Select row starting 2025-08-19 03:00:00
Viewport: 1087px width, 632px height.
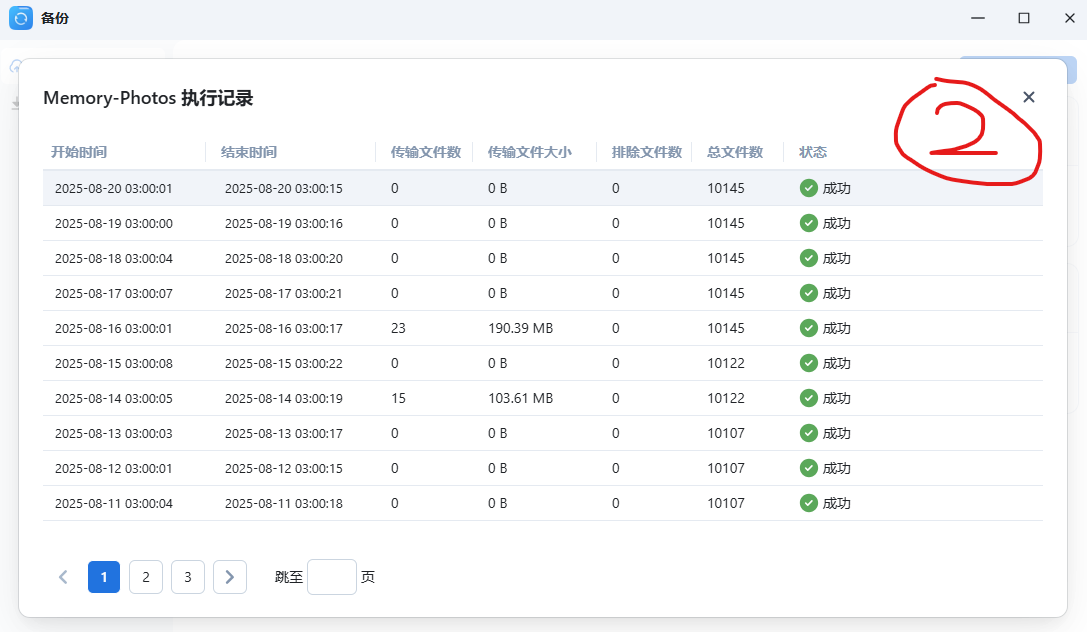543,223
